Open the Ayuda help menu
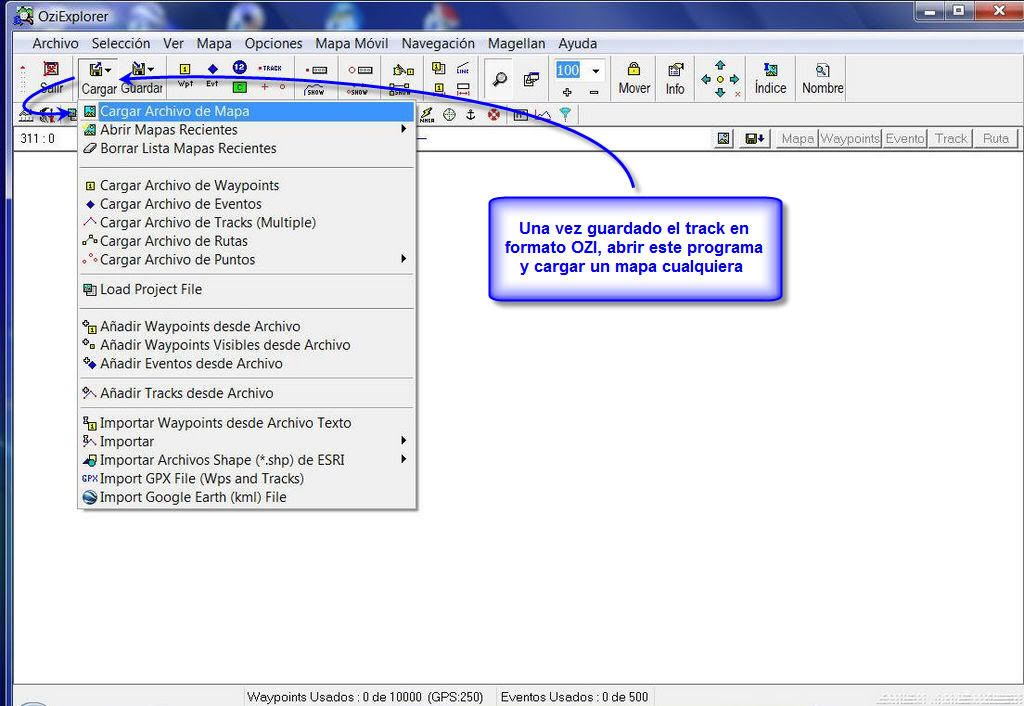The image size is (1024, 706). click(x=577, y=43)
